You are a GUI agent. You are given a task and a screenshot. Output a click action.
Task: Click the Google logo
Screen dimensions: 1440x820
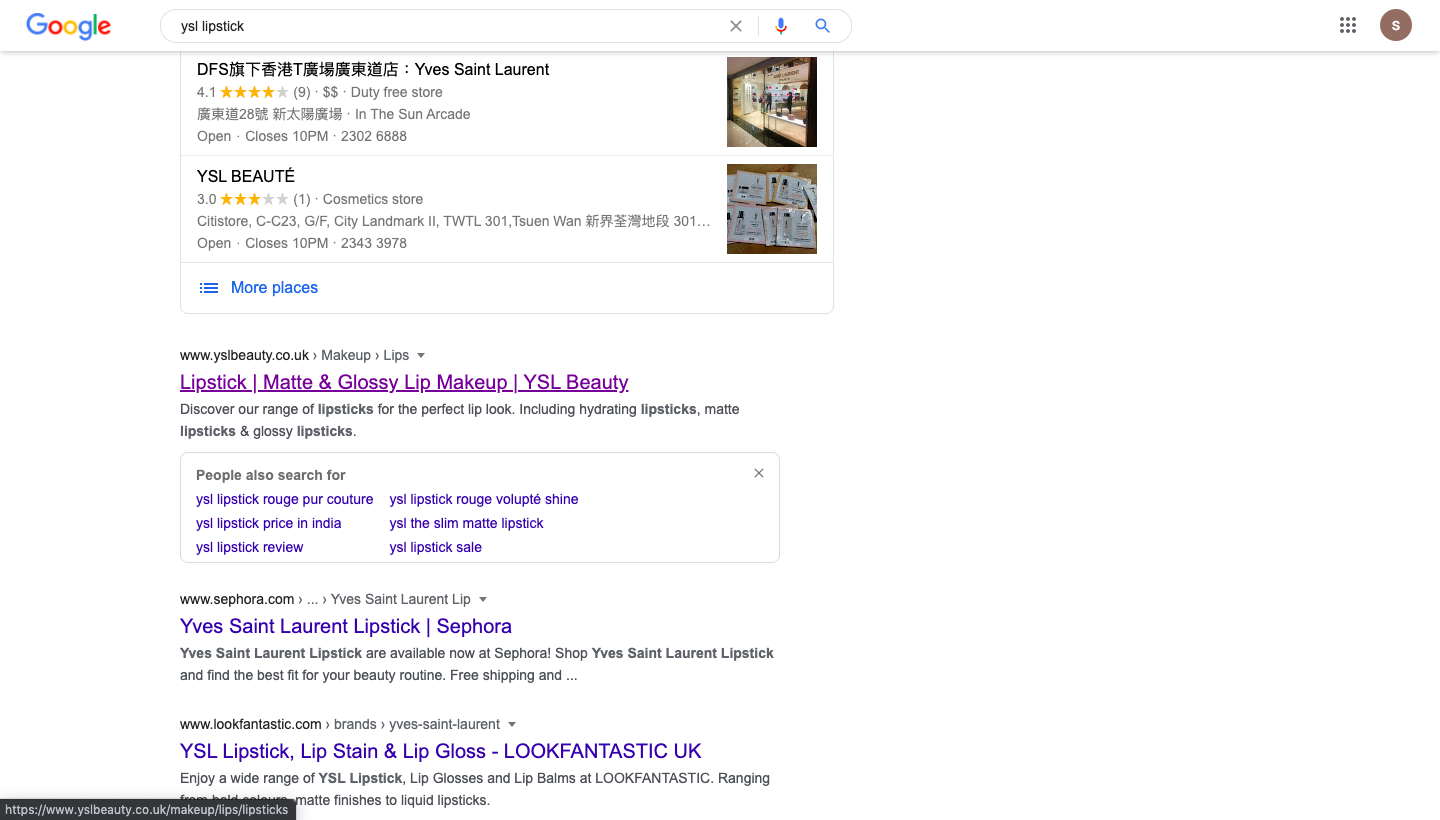[x=68, y=26]
